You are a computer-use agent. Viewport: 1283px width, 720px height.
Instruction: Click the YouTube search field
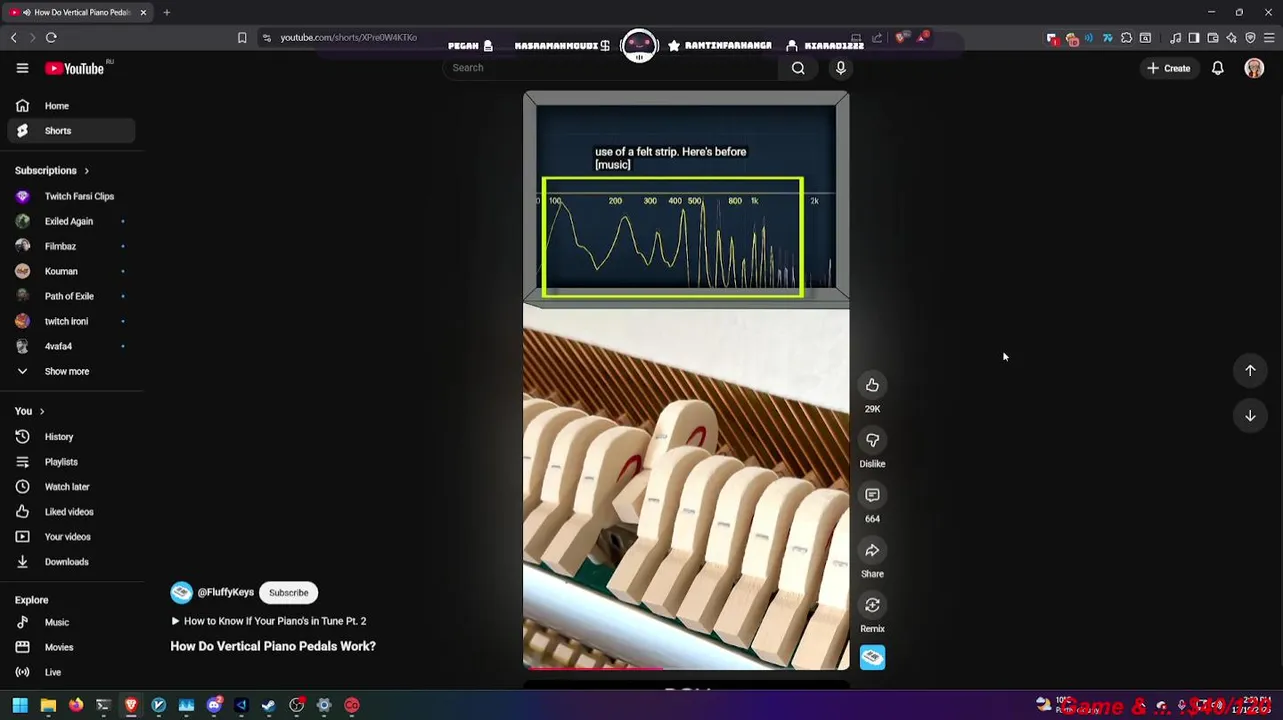[610, 68]
